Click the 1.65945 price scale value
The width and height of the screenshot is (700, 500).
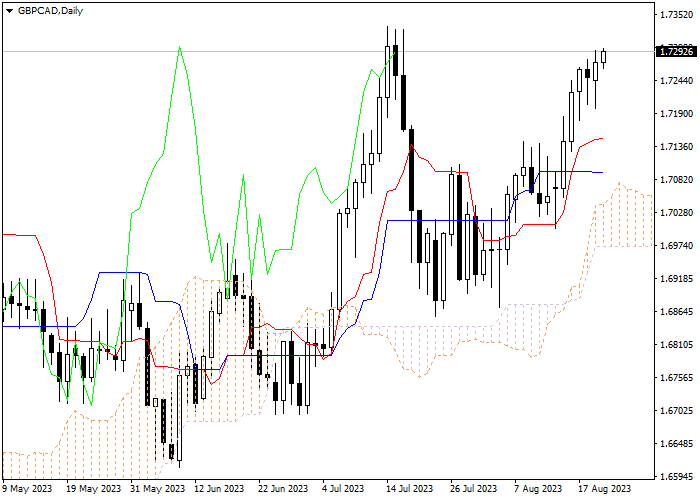[676, 477]
